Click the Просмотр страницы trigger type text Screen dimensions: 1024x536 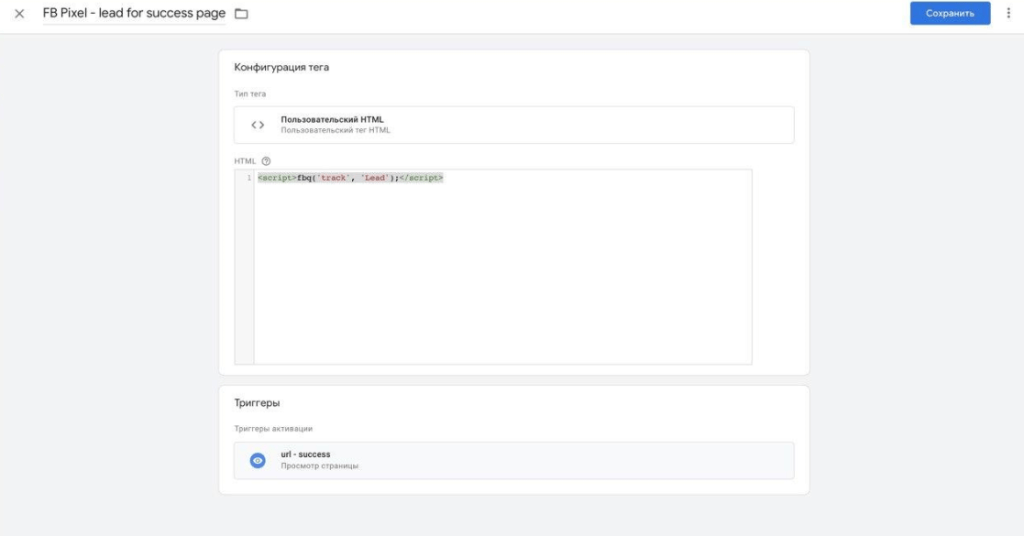(319, 466)
